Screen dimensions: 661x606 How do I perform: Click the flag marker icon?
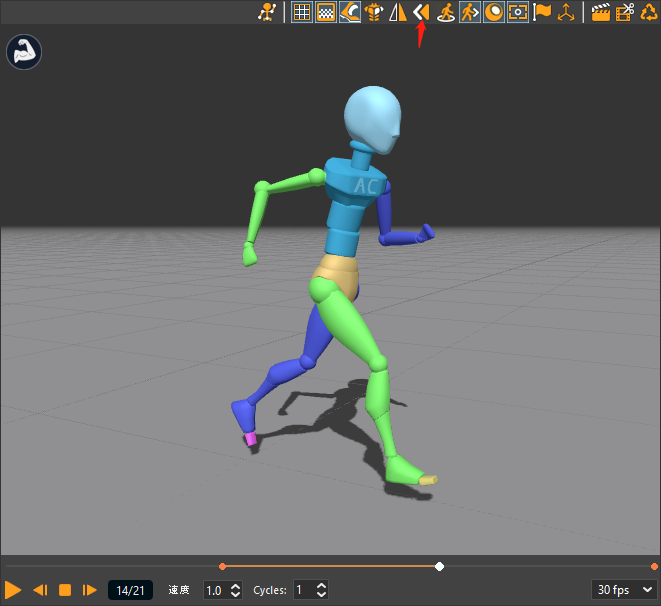tap(542, 12)
